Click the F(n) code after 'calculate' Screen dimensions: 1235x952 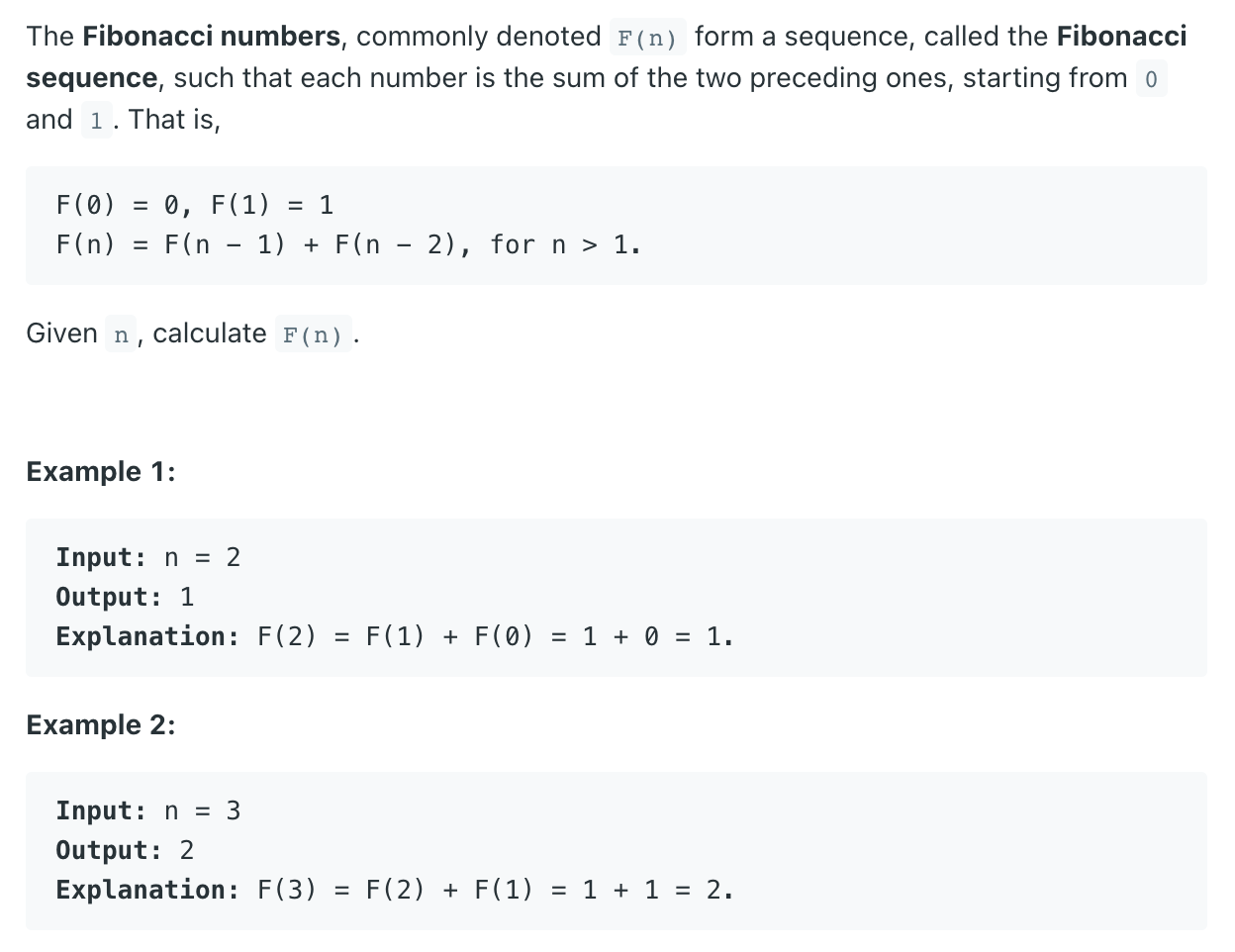tap(313, 334)
